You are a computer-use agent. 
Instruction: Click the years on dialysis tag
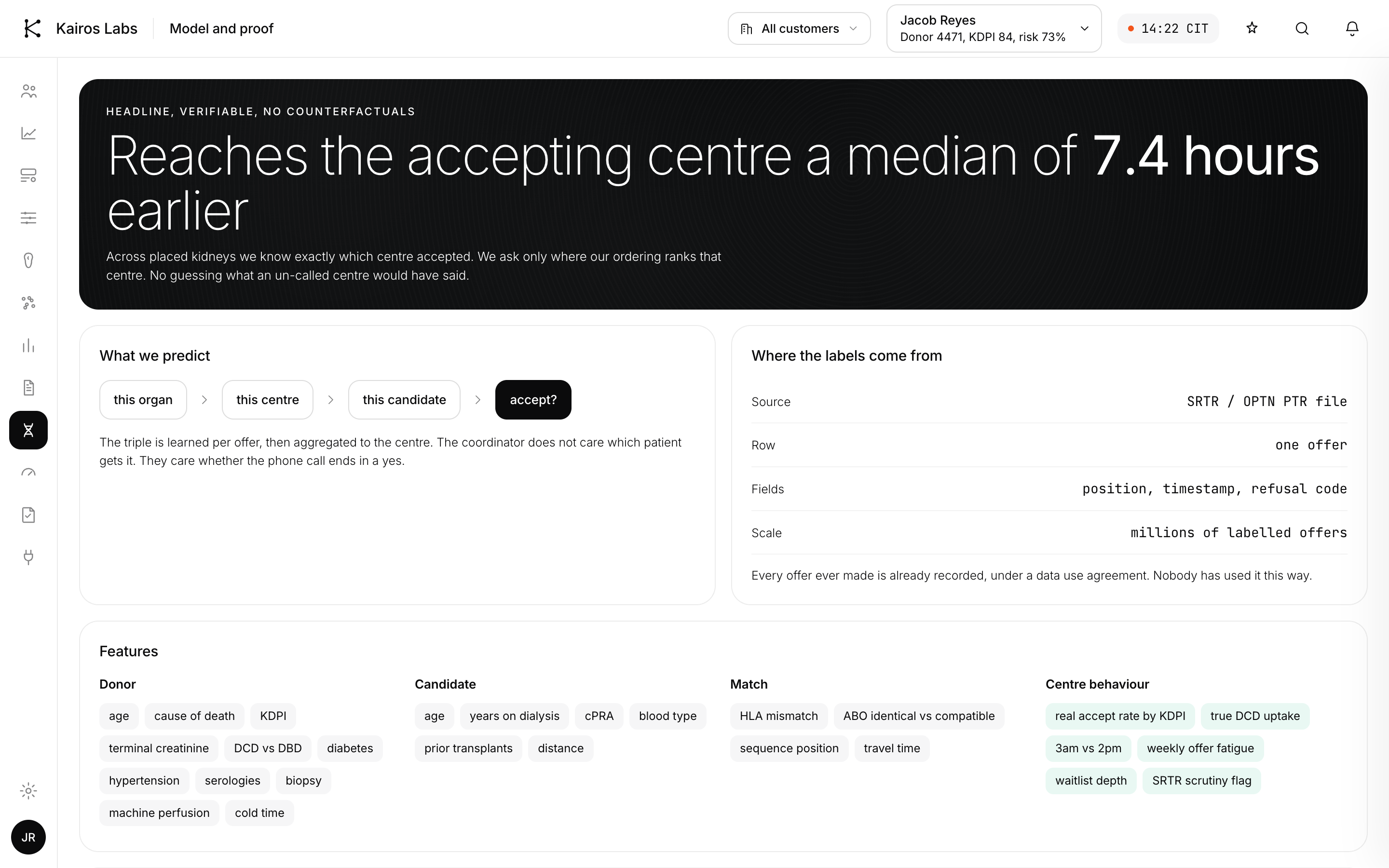click(514, 716)
